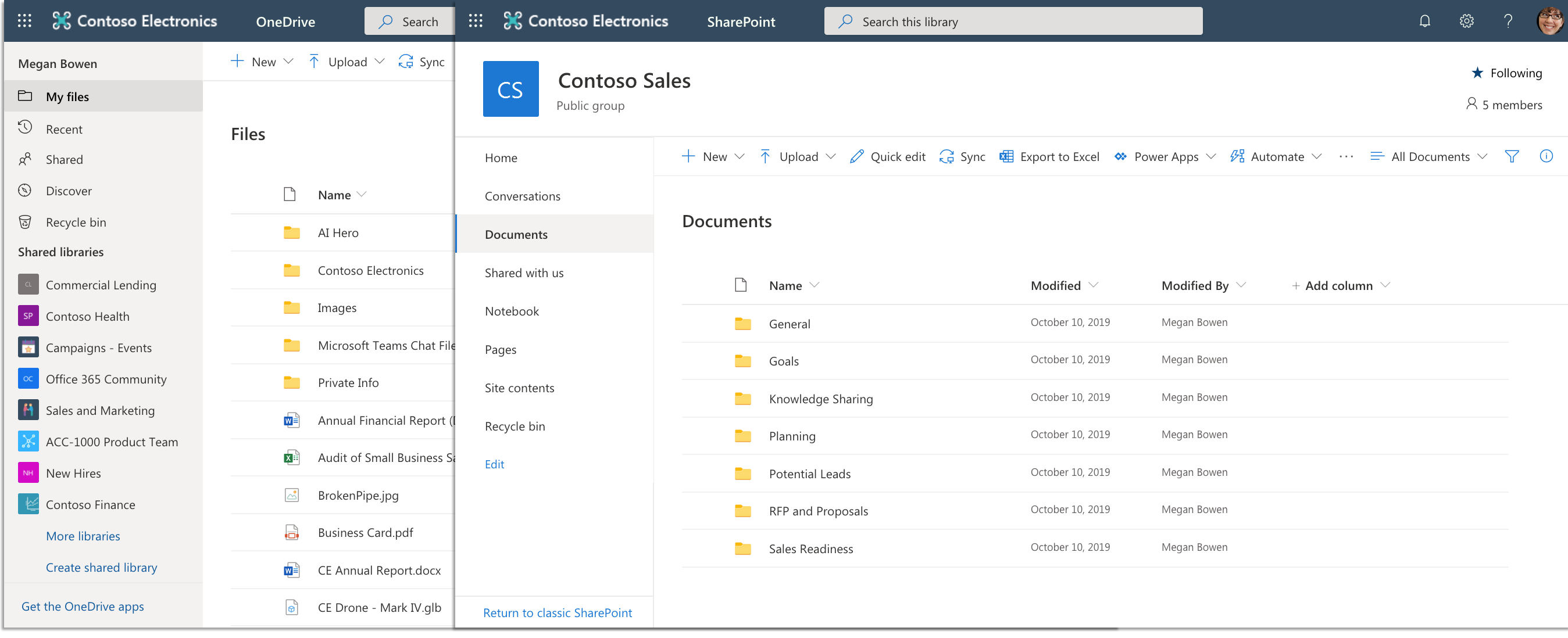Click the Following star icon
1568x638 pixels.
[1477, 73]
